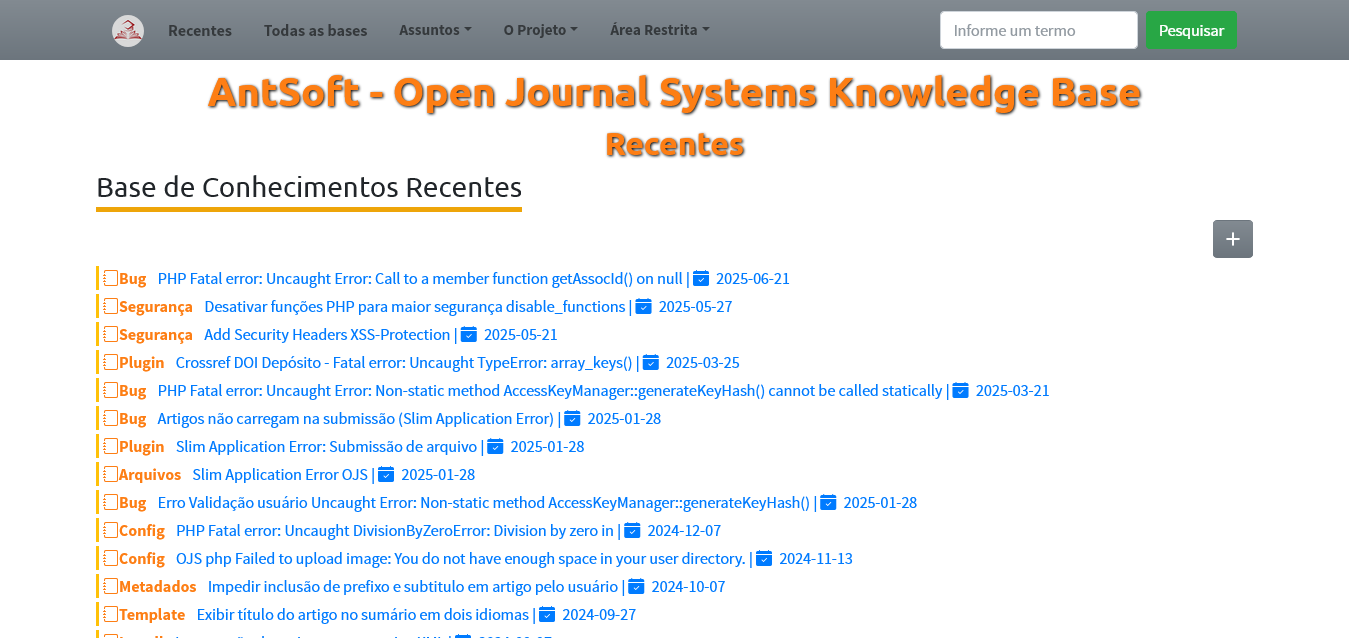This screenshot has height=638, width=1349.
Task: Click the notebook icon beside the Crossref DOI Plugin entry
Action: tap(111, 362)
